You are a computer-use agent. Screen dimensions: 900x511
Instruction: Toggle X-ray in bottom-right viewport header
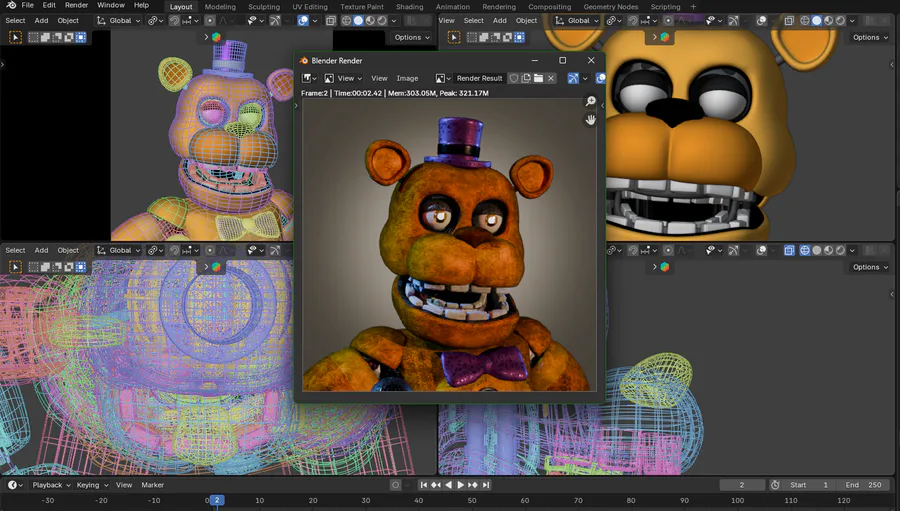point(789,250)
